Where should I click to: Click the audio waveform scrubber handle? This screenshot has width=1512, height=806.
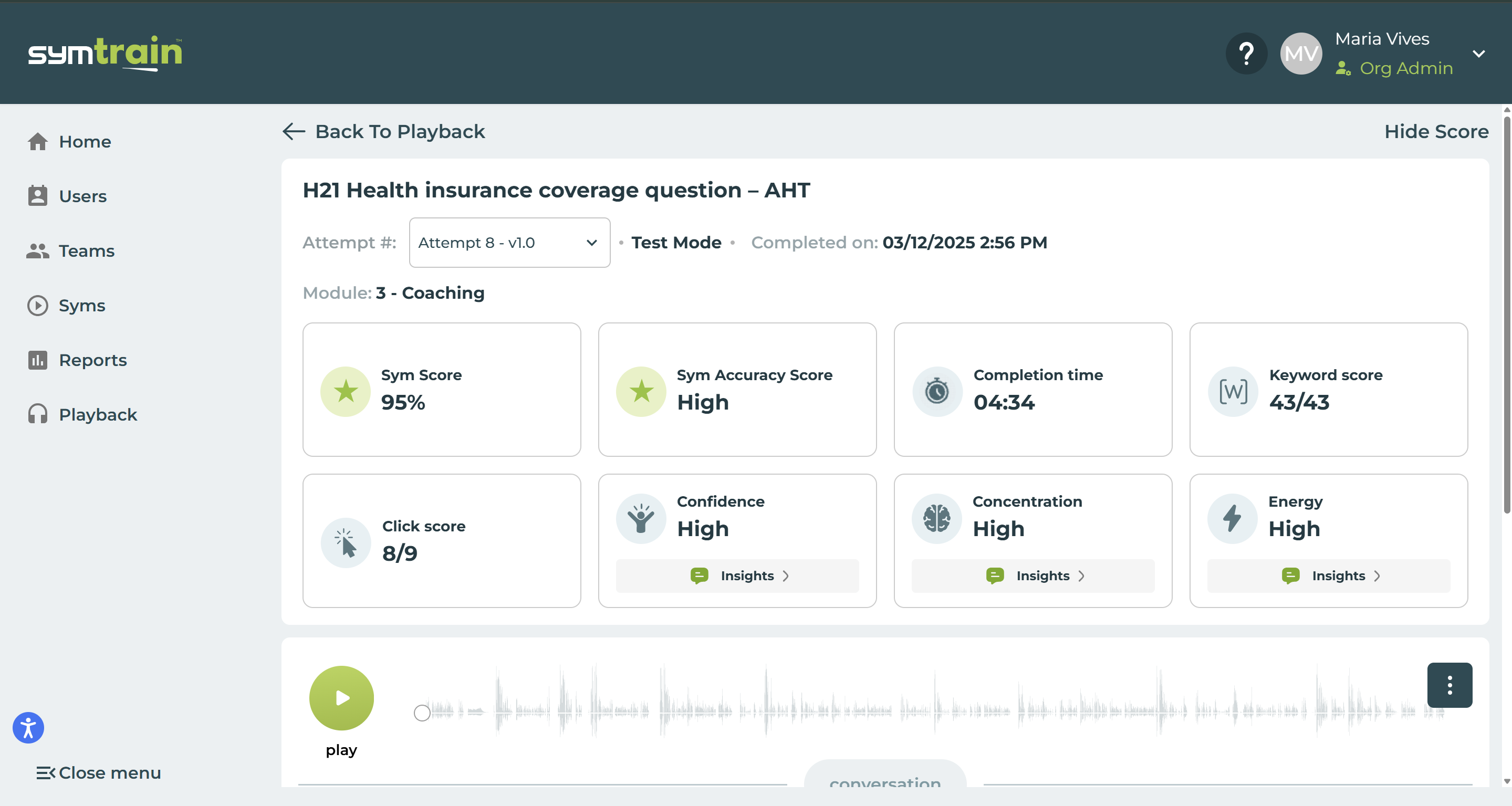pyautogui.click(x=421, y=713)
